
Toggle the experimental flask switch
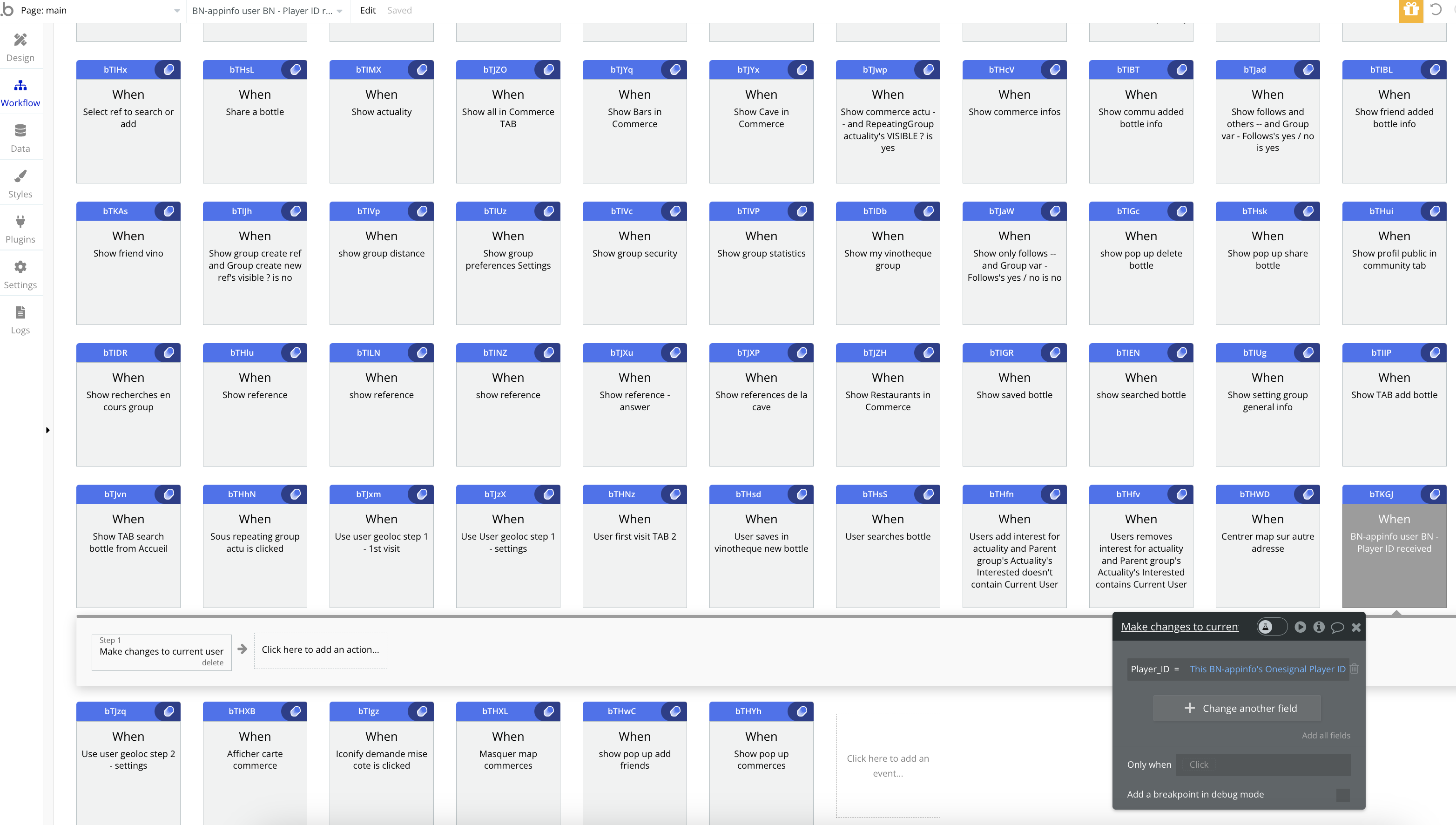coord(1272,627)
